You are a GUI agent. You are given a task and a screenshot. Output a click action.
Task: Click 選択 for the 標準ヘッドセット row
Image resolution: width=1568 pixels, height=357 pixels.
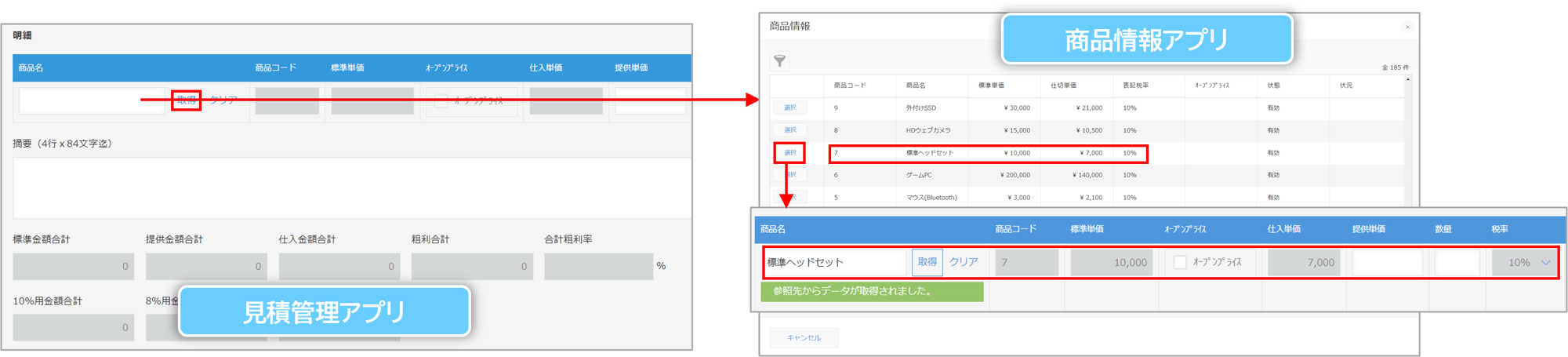[789, 152]
